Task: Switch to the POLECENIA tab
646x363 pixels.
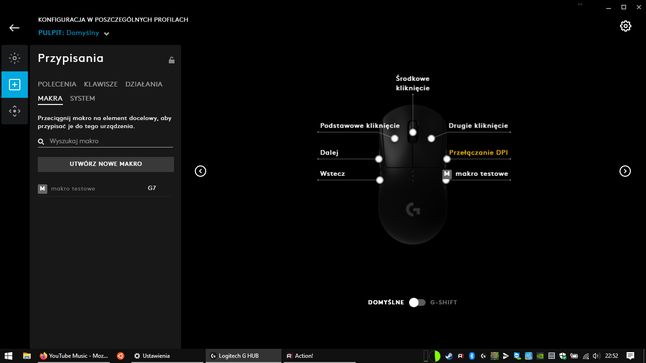Action: 57,84
